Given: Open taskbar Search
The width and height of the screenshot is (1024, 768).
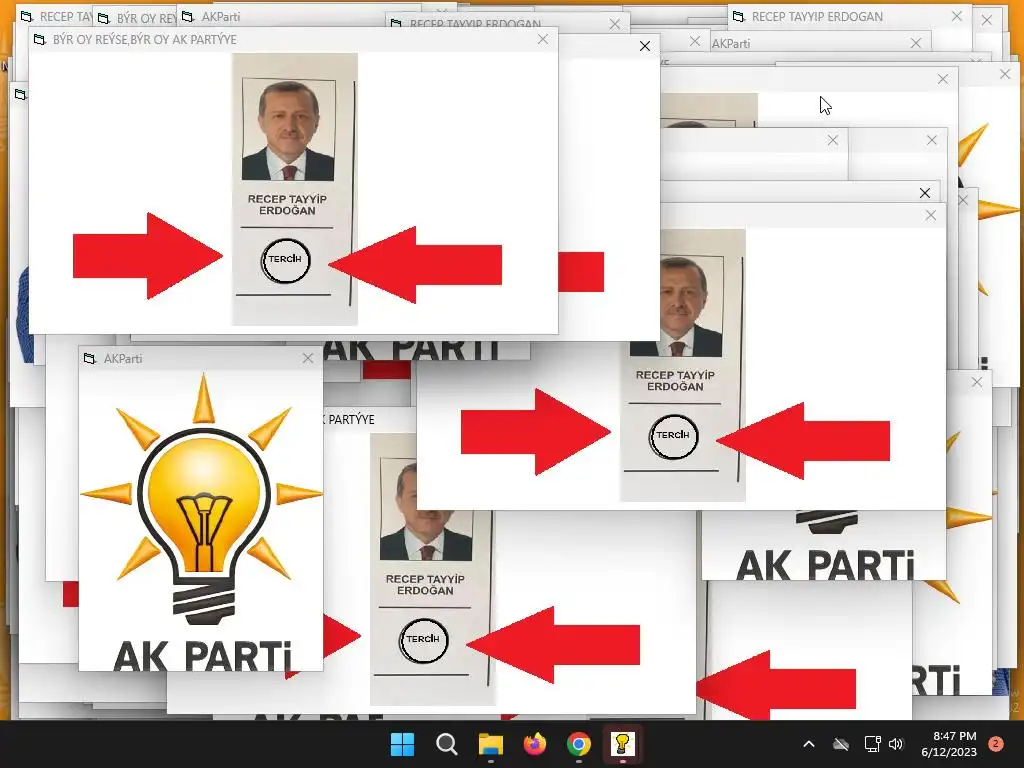Looking at the screenshot, I should click(447, 744).
